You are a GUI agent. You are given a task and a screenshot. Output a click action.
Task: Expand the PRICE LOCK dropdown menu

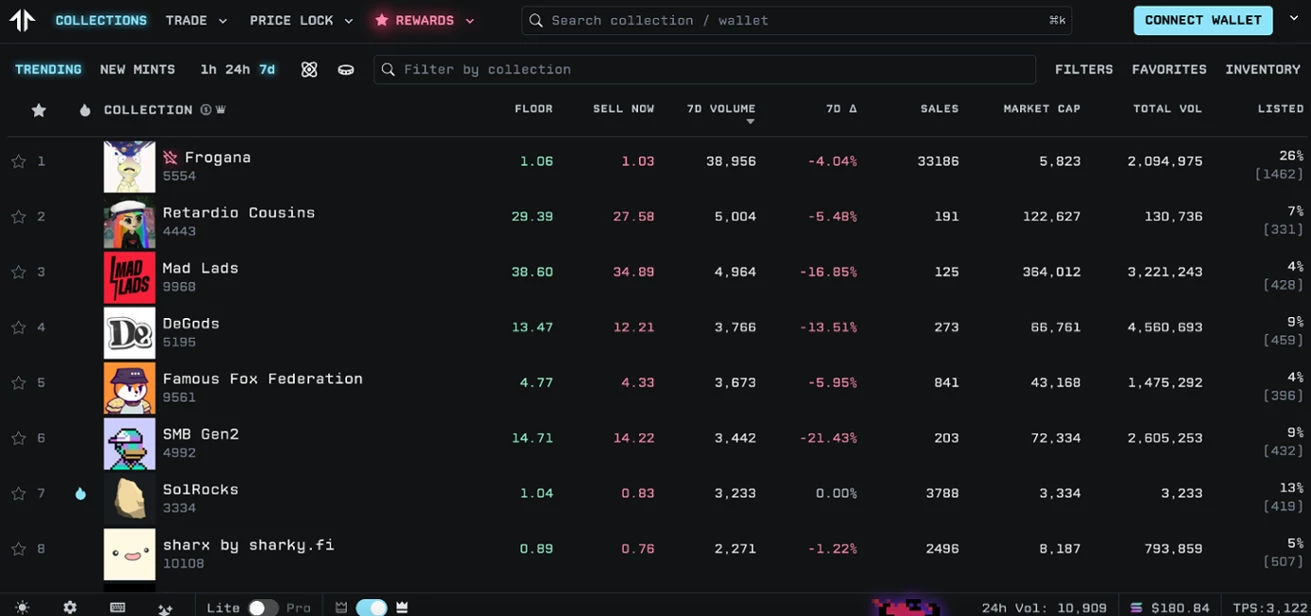pyautogui.click(x=301, y=20)
